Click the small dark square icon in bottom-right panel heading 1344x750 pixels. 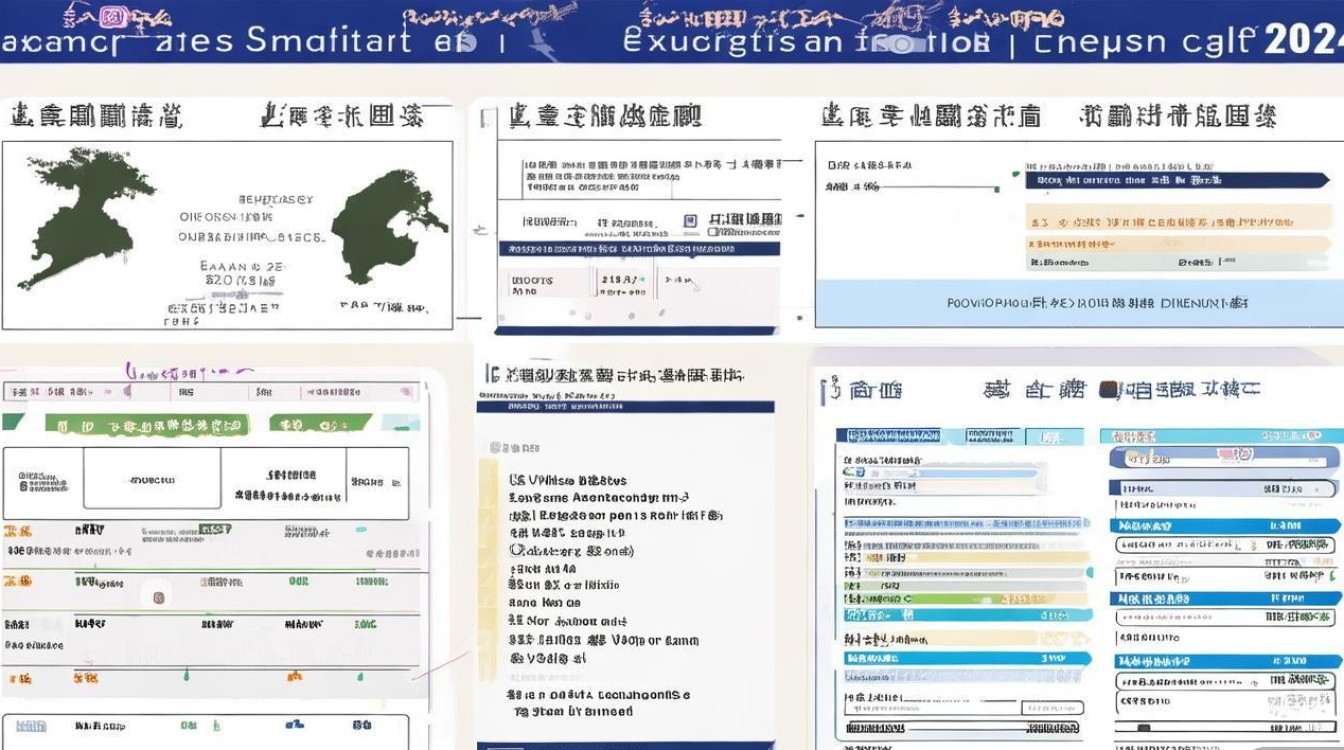(x=1108, y=390)
